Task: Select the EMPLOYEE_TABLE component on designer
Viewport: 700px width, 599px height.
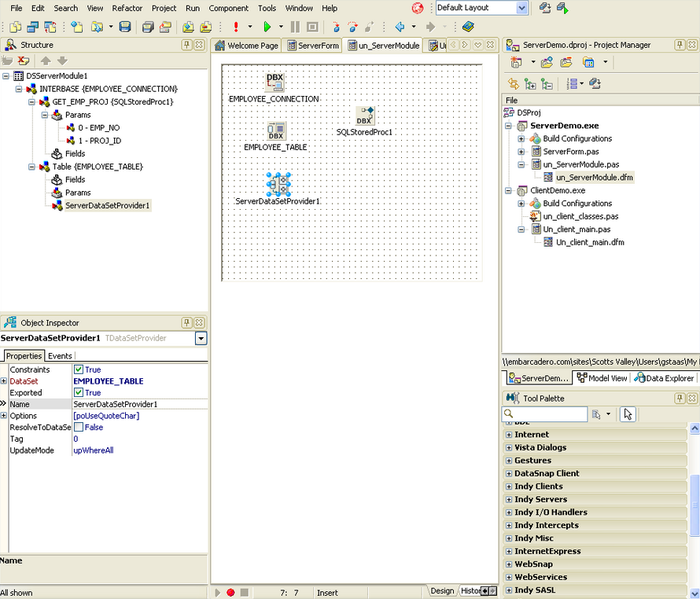Action: point(276,131)
